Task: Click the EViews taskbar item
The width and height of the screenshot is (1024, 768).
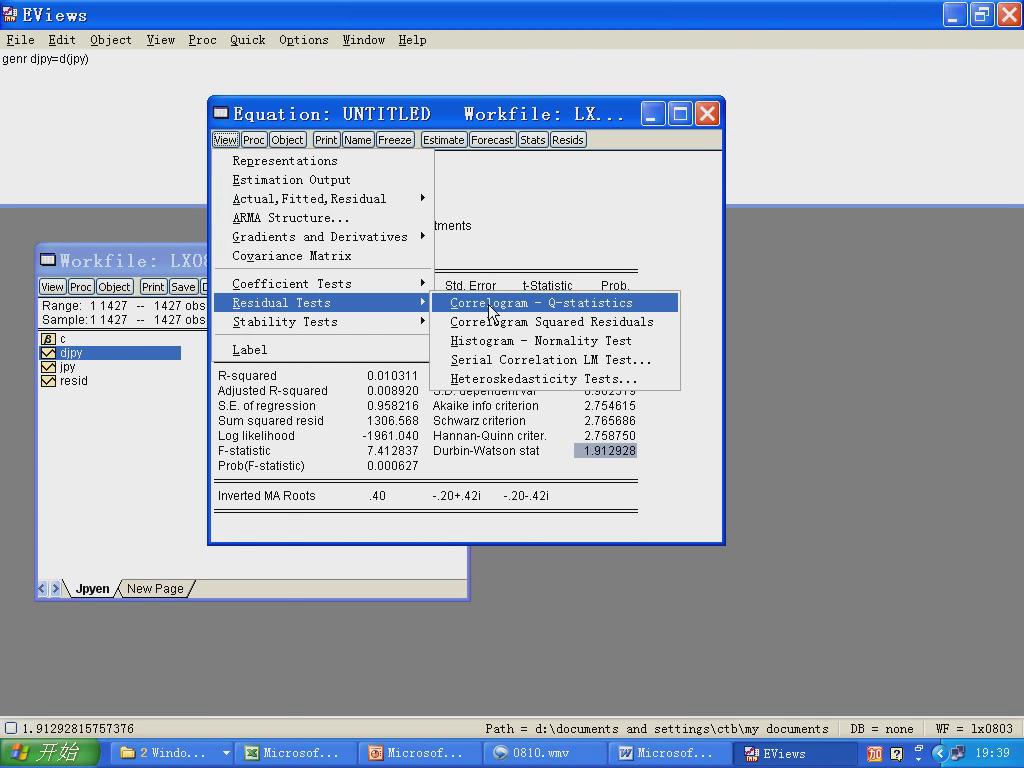Action: 793,753
